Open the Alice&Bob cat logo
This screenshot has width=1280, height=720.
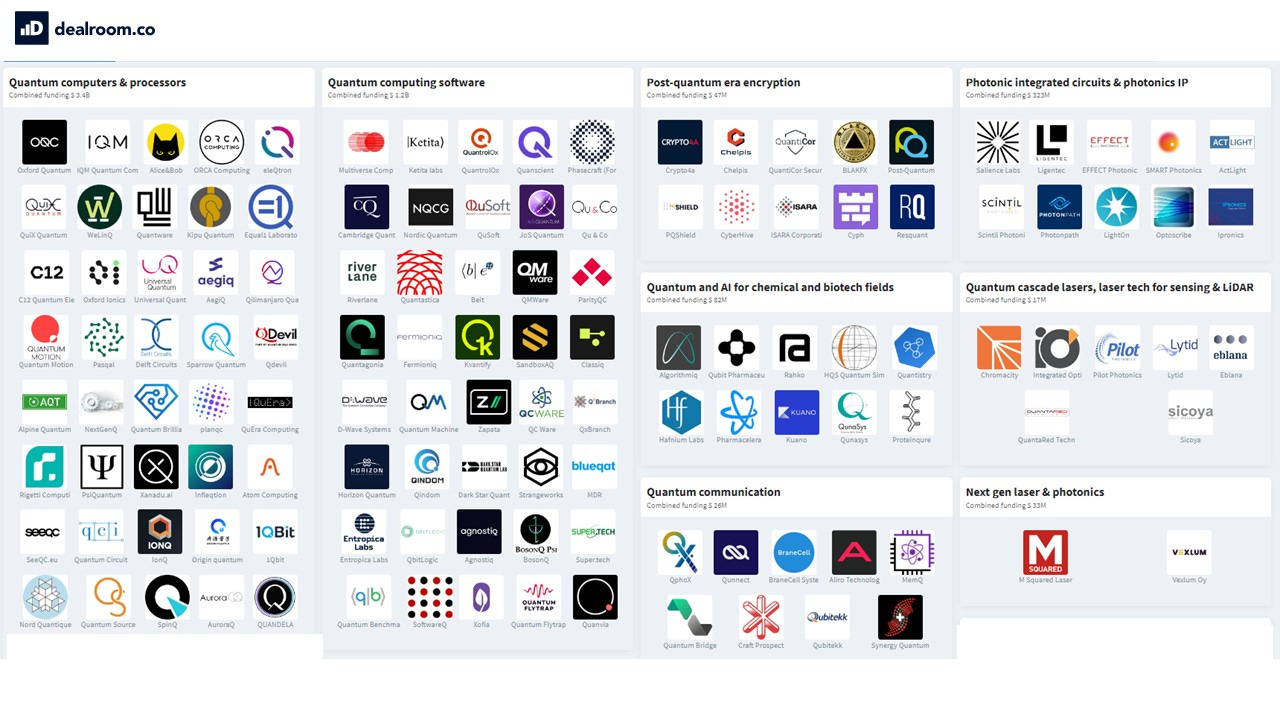[166, 142]
